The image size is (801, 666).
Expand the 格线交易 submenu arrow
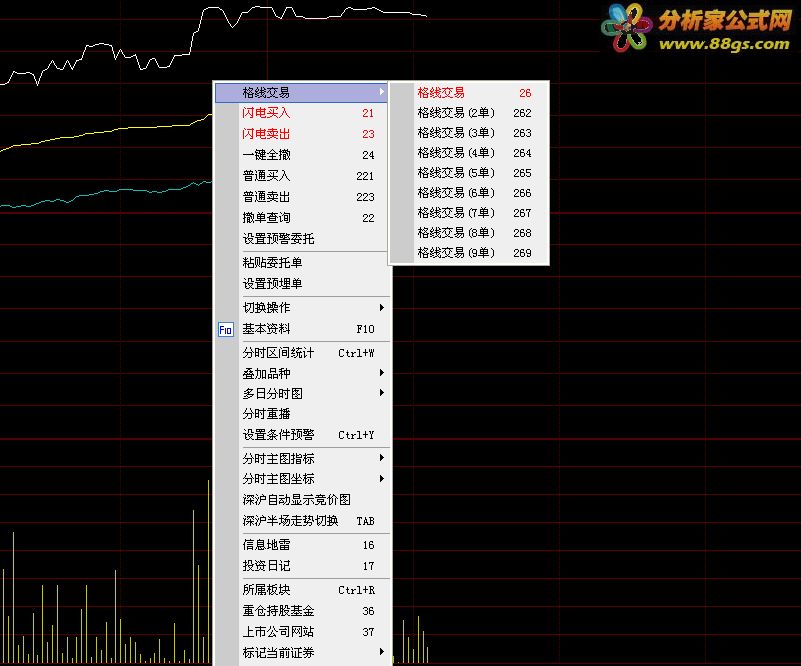(382, 92)
